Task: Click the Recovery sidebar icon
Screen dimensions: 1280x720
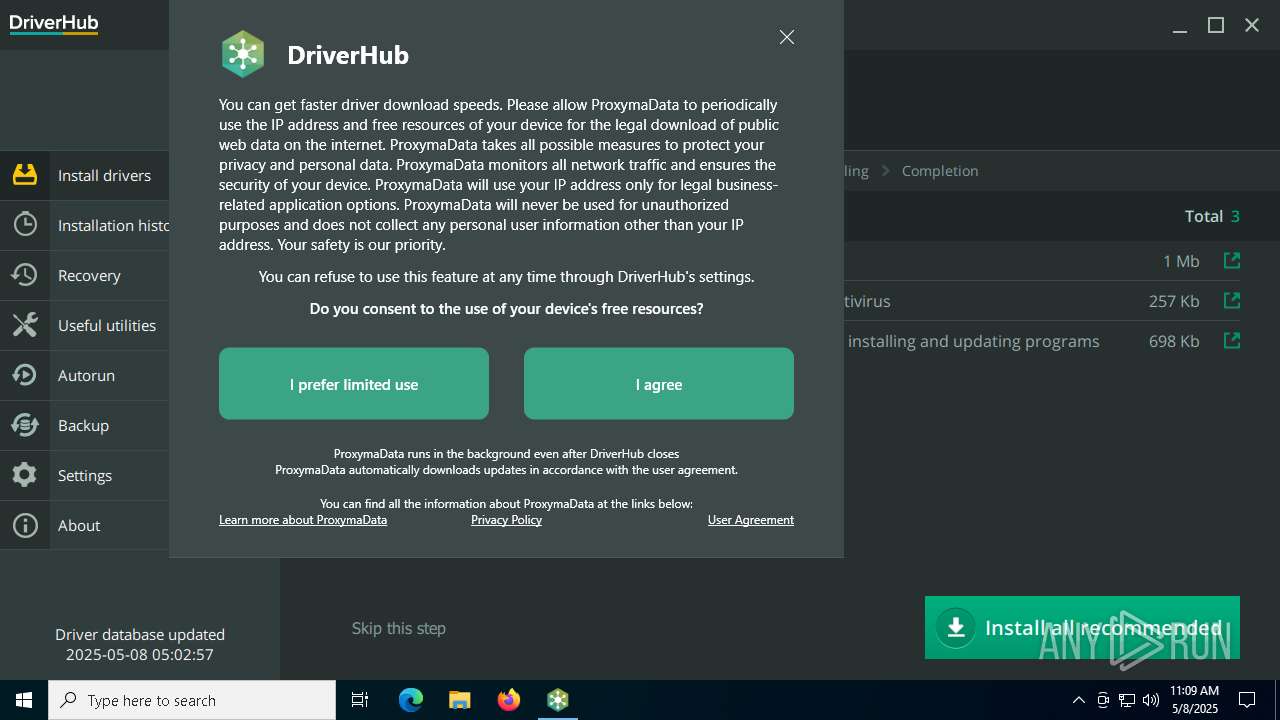Action: [x=25, y=275]
